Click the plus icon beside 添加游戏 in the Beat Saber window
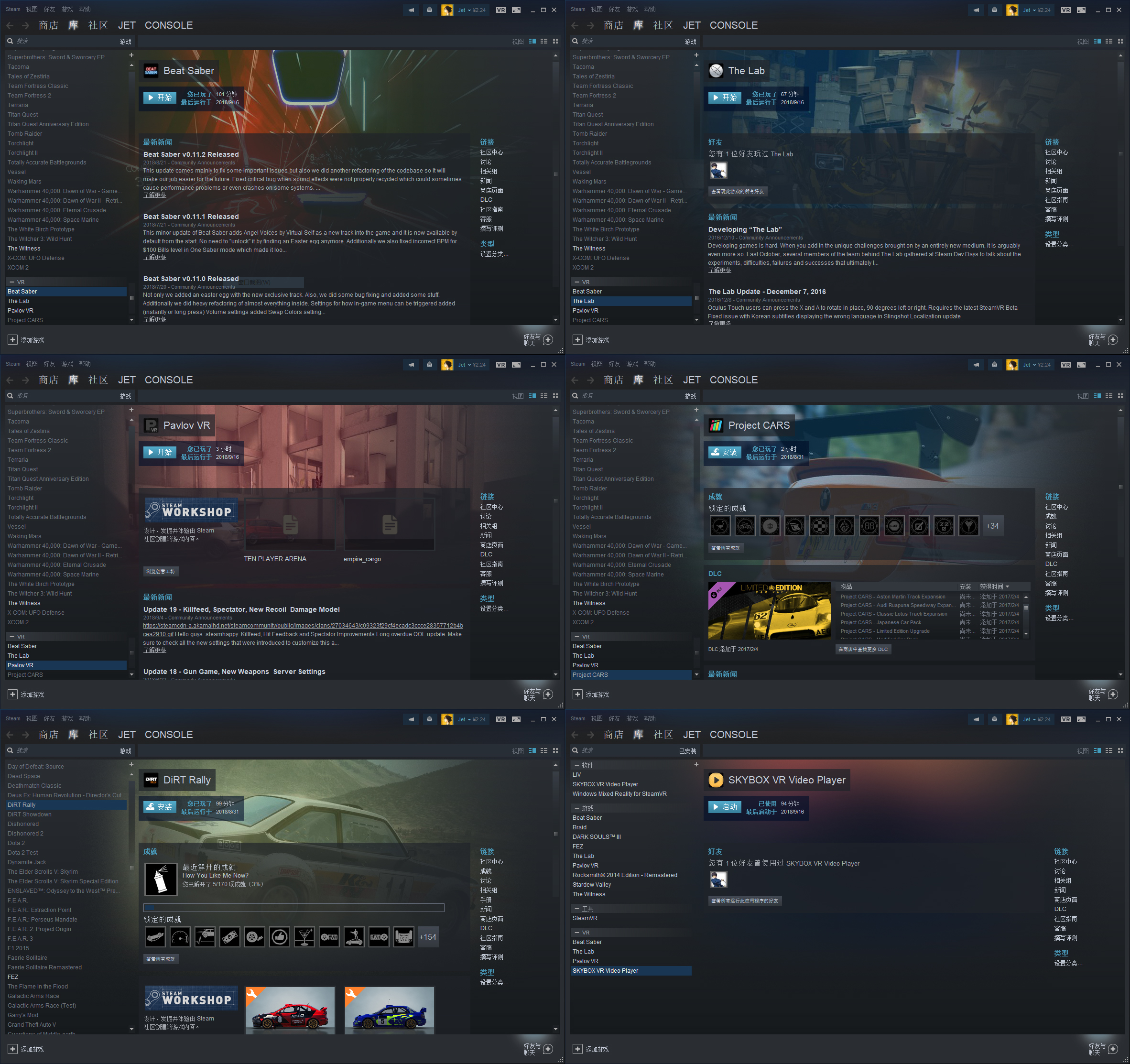Viewport: 1130px width, 1064px height. click(x=12, y=339)
